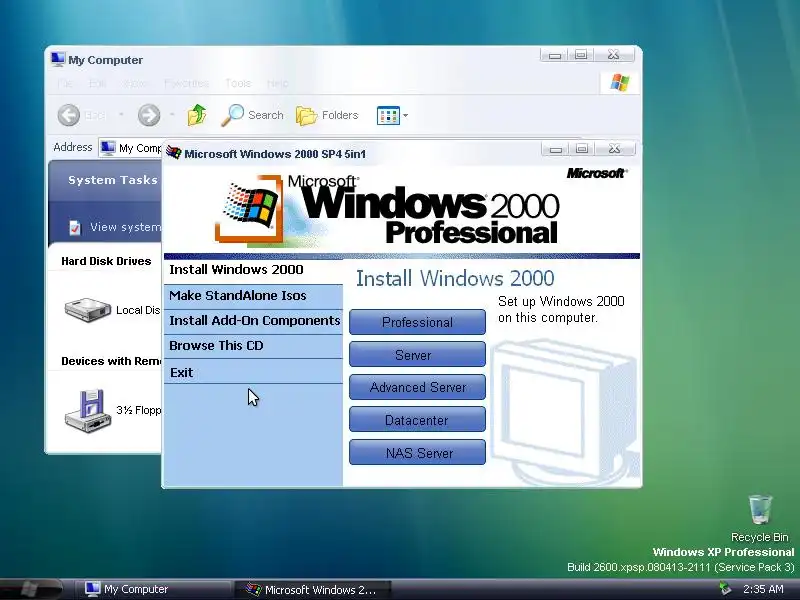This screenshot has width=800, height=600.
Task: Click the Devices with Removable Storage heading
Action: pos(111,361)
